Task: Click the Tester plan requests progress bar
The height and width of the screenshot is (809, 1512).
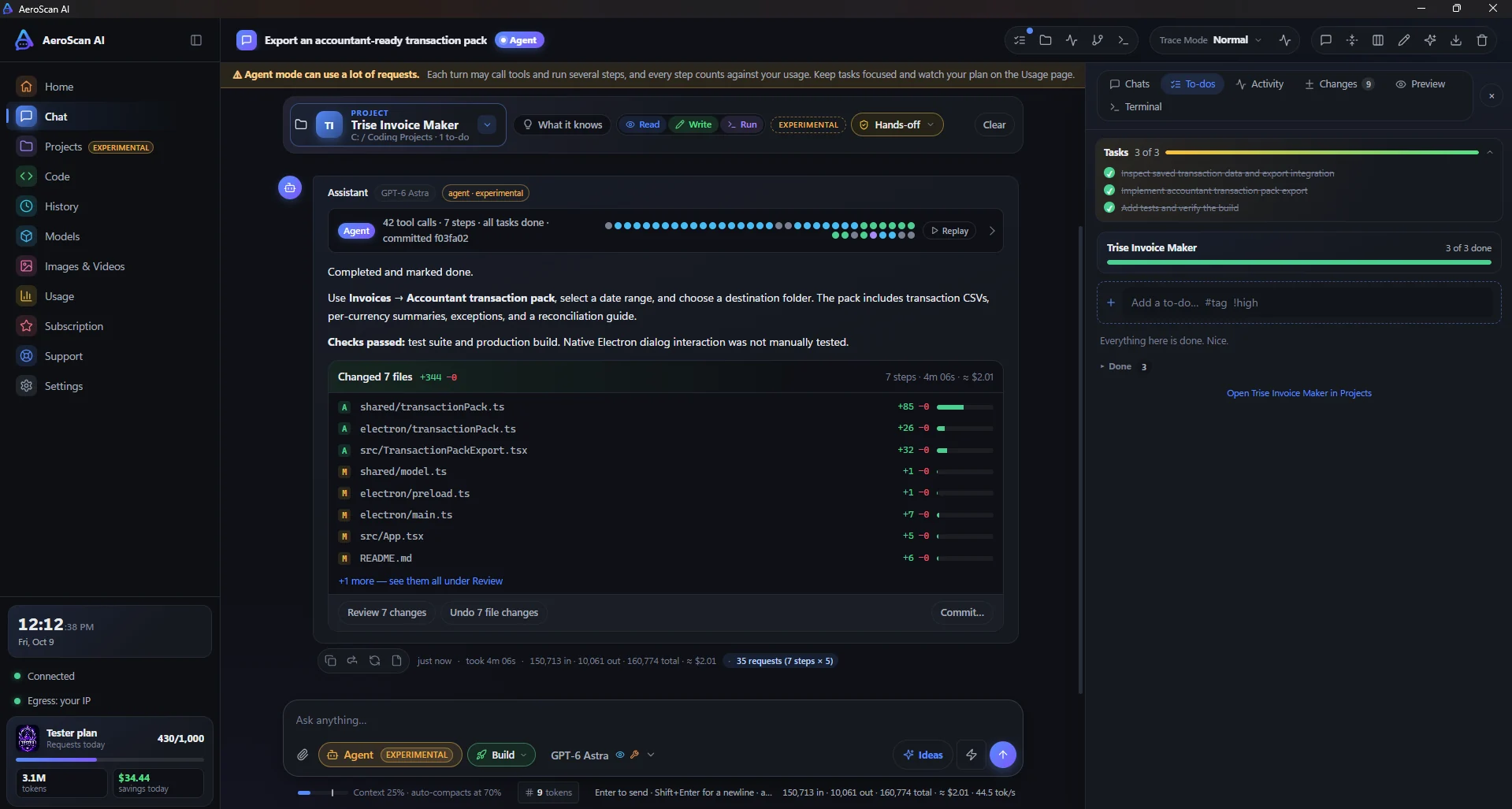Action: (x=110, y=759)
